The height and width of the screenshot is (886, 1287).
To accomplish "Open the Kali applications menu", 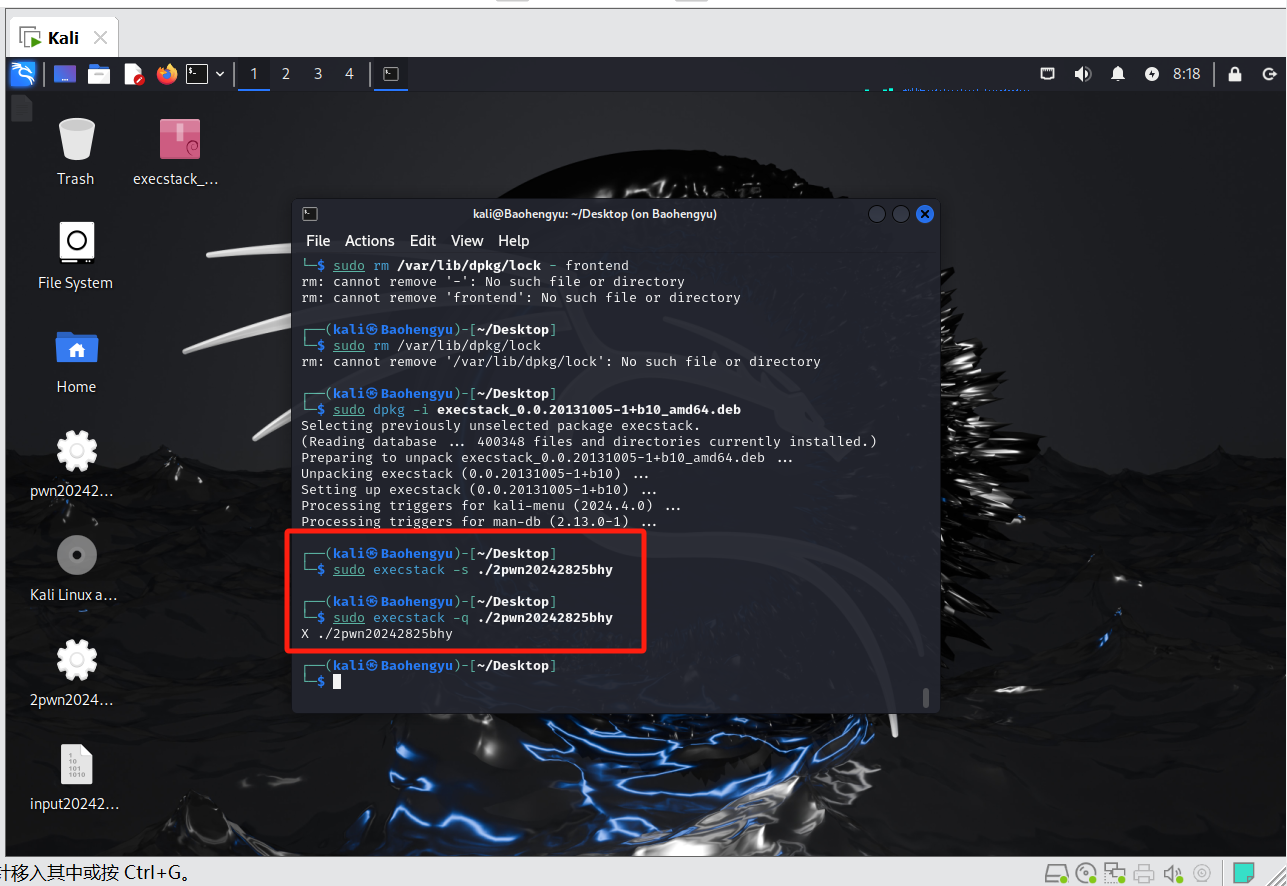I will click(23, 73).
